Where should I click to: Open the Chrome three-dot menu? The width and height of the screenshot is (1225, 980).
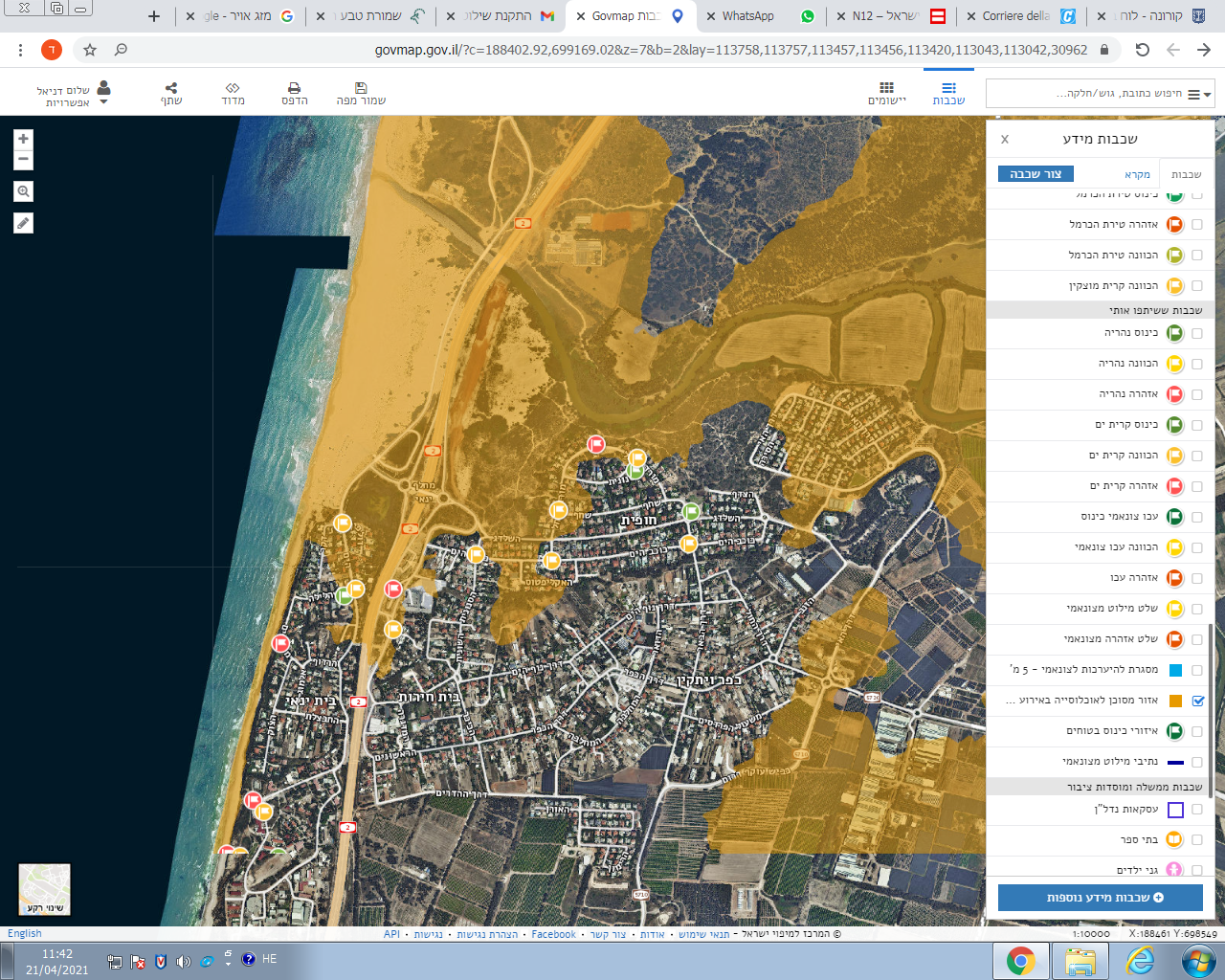pyautogui.click(x=20, y=50)
